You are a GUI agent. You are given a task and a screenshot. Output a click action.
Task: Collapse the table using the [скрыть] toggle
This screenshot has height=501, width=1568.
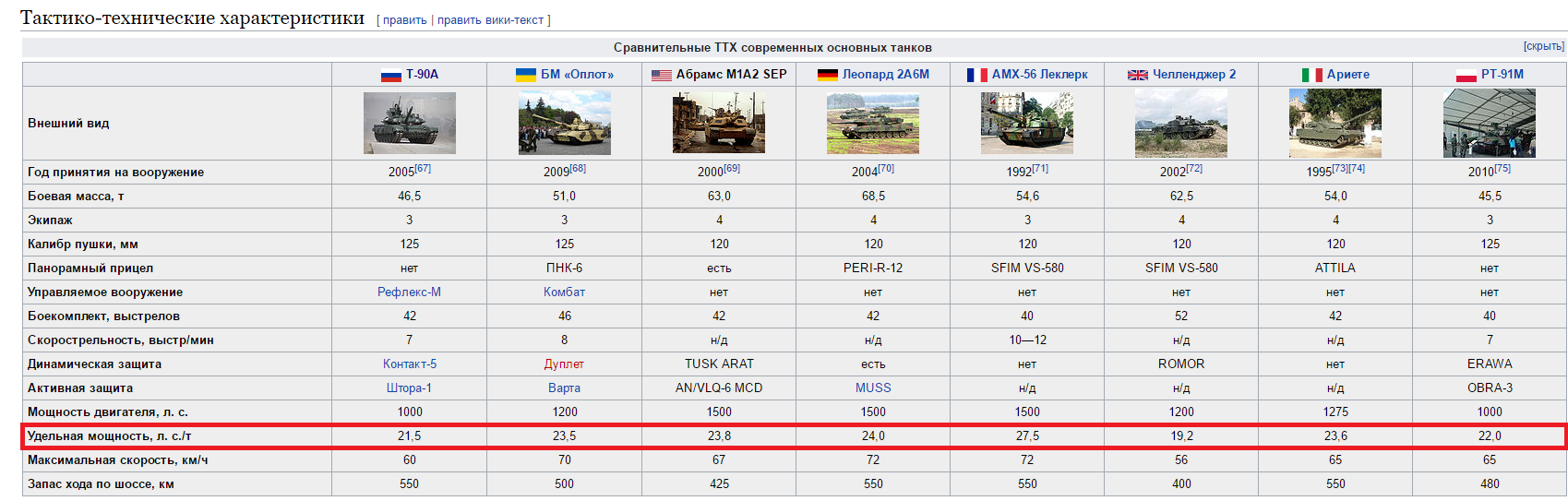click(x=1543, y=46)
